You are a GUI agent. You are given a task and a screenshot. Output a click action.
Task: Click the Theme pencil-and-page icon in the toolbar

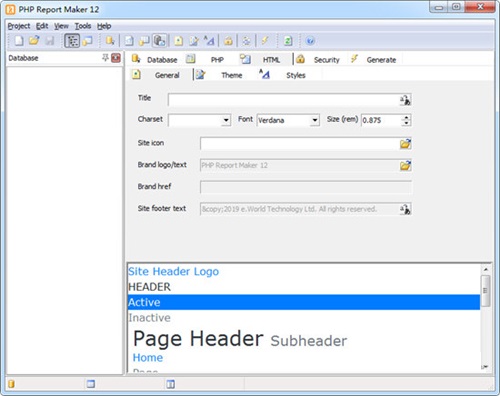[x=194, y=41]
